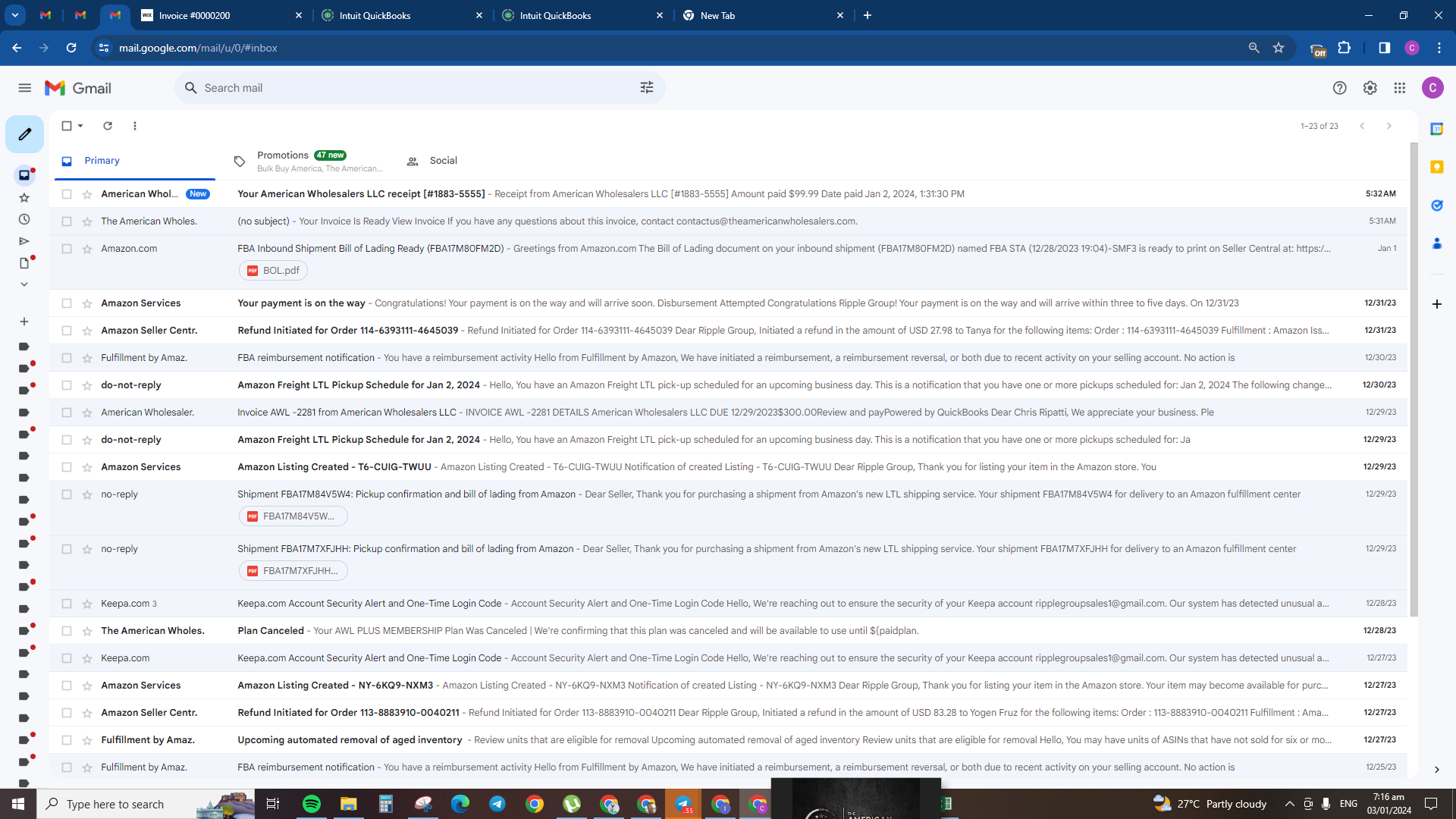Open the Spotify taskbar icon
This screenshot has height=819, width=1456.
312,804
